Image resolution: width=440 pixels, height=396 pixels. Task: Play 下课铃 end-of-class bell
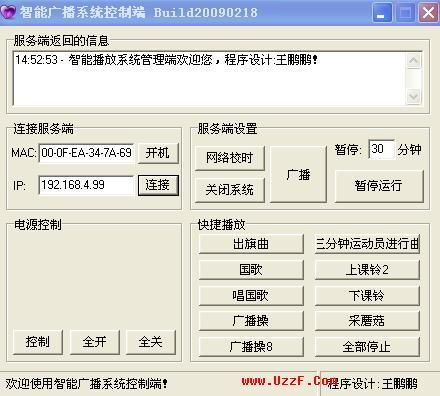[367, 295]
